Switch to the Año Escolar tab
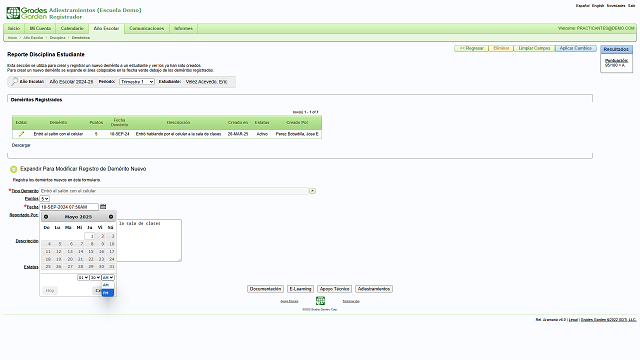This screenshot has width=640, height=360. 106,28
